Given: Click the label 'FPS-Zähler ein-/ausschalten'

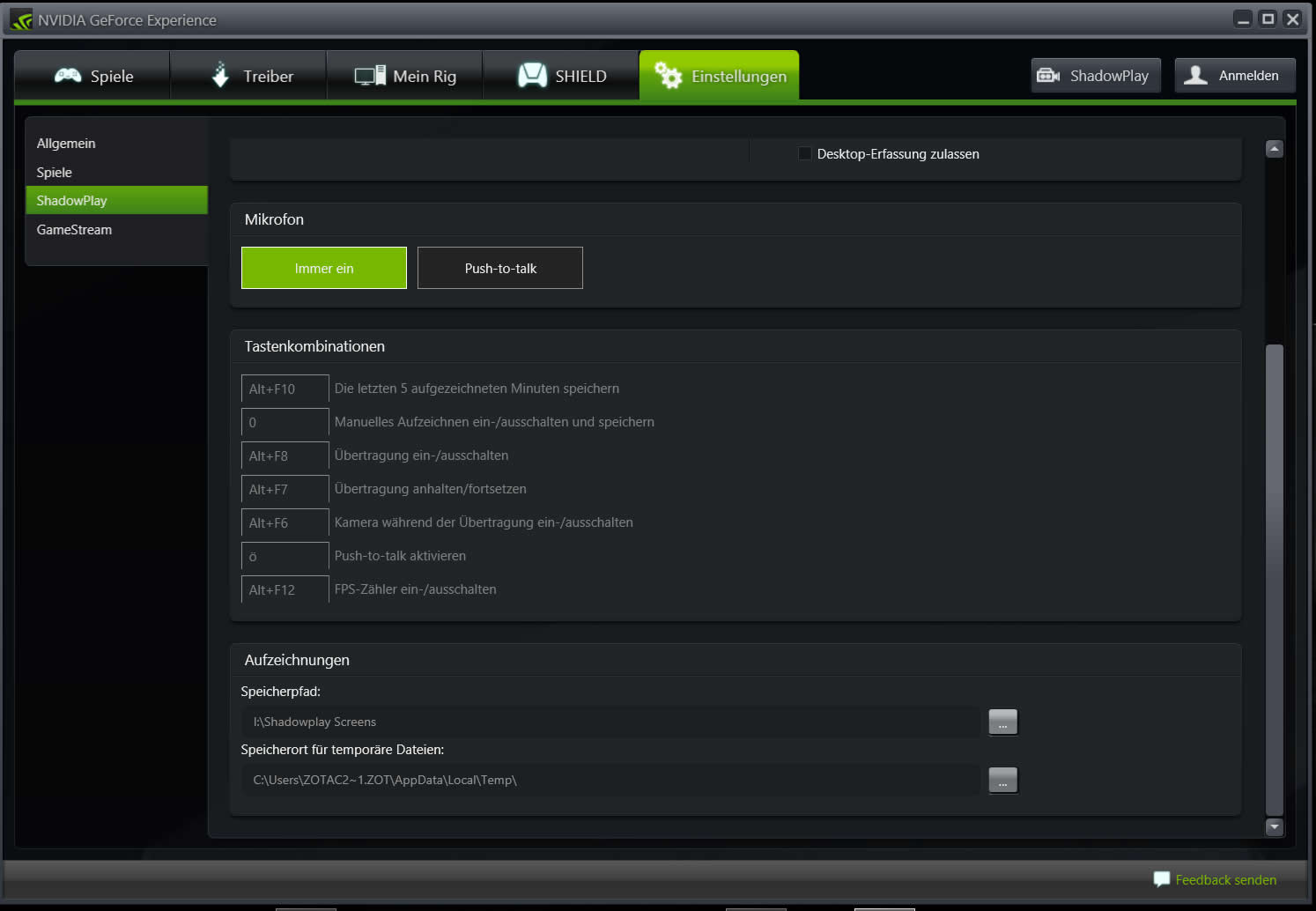Looking at the screenshot, I should [415, 589].
